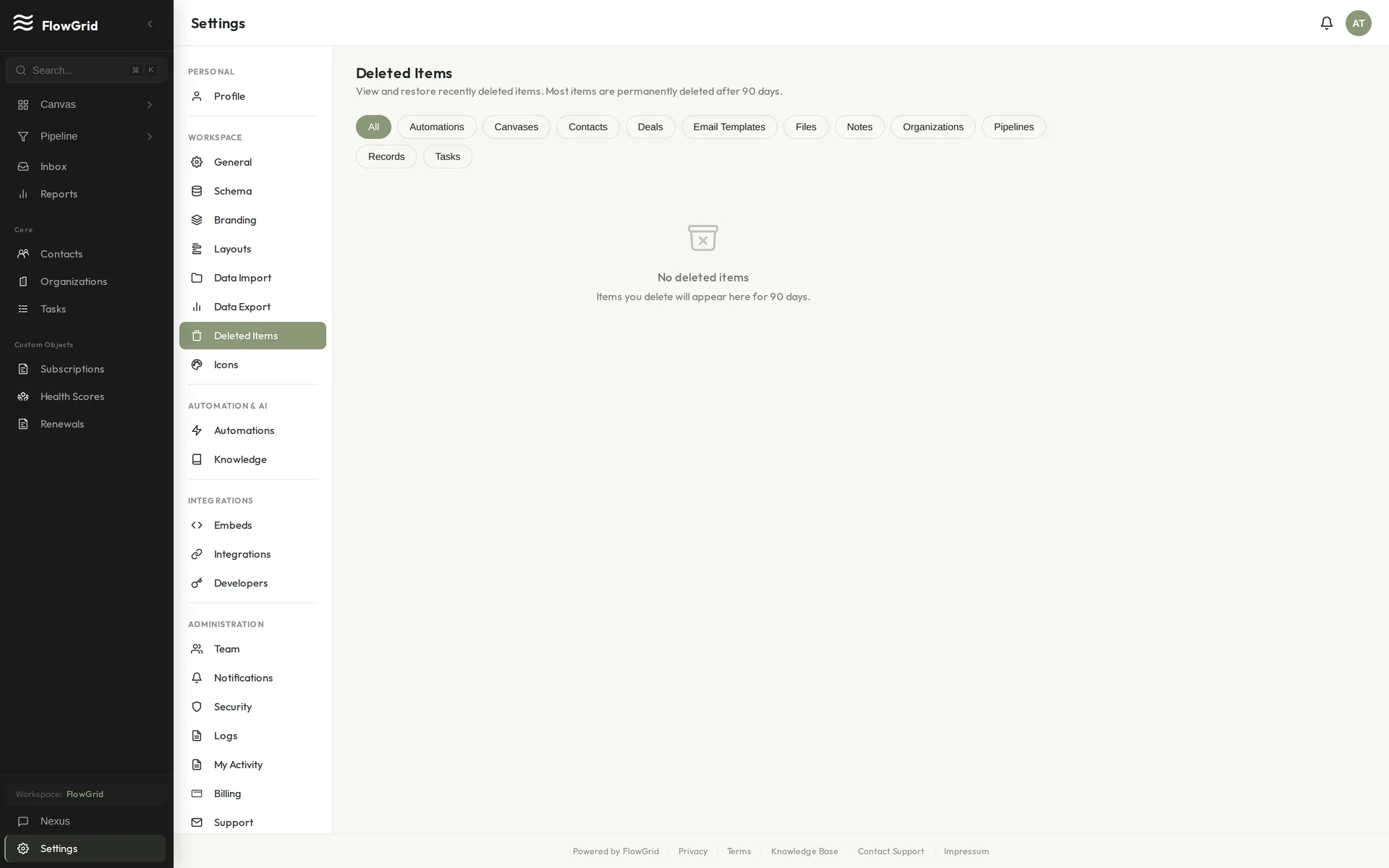Expand the Canvas submenu chevron
1389x868 pixels.
(150, 105)
